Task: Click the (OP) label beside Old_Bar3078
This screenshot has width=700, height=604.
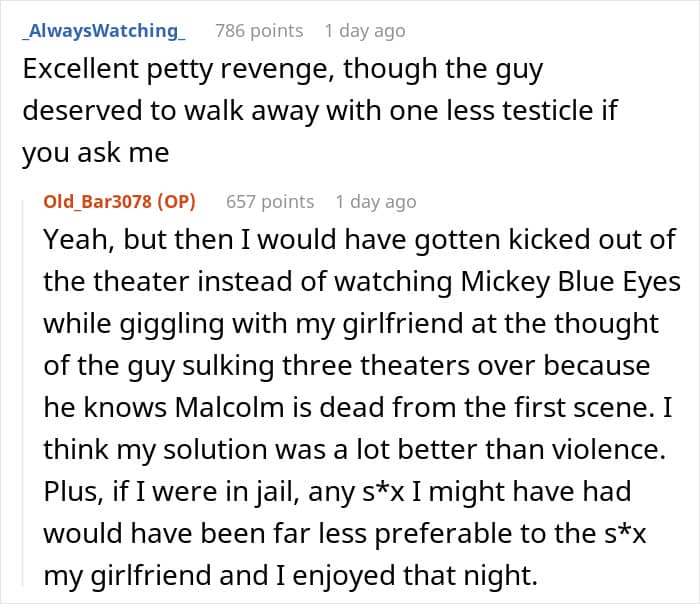Action: [173, 202]
